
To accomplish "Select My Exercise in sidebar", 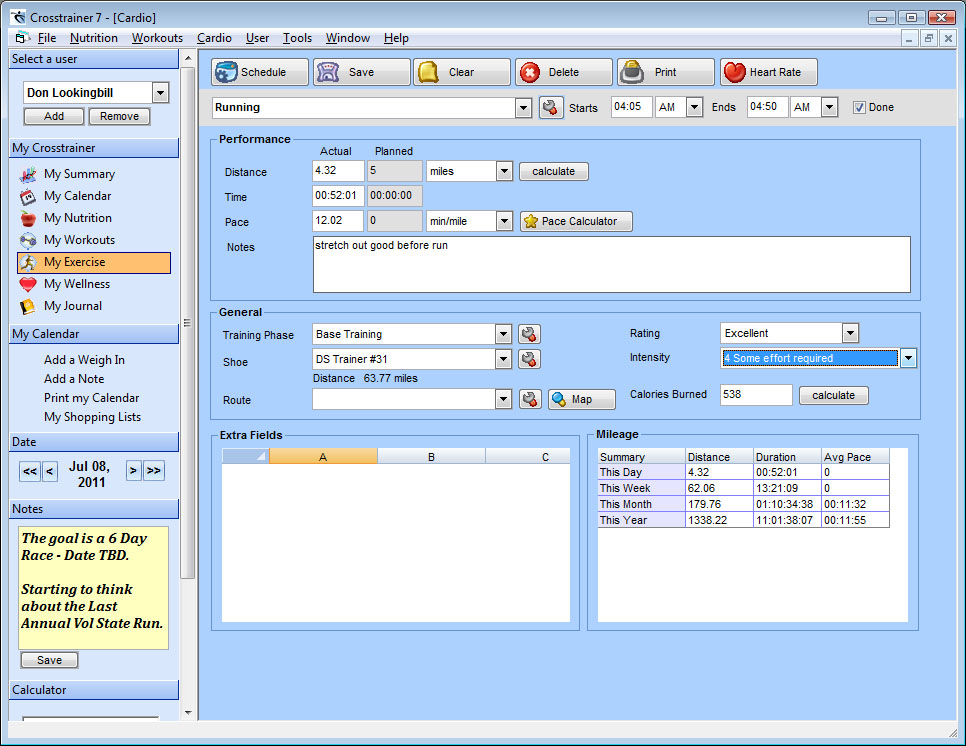I will click(x=94, y=262).
